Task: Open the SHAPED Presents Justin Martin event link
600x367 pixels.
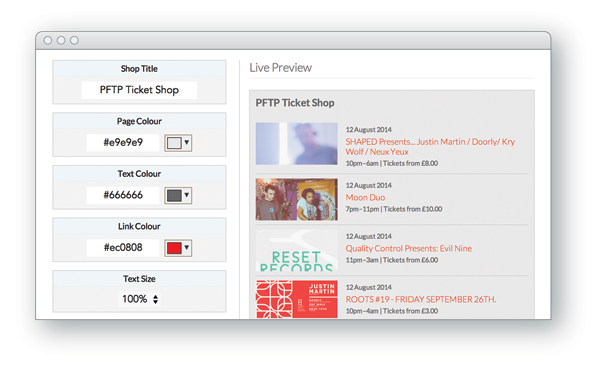Action: point(430,147)
